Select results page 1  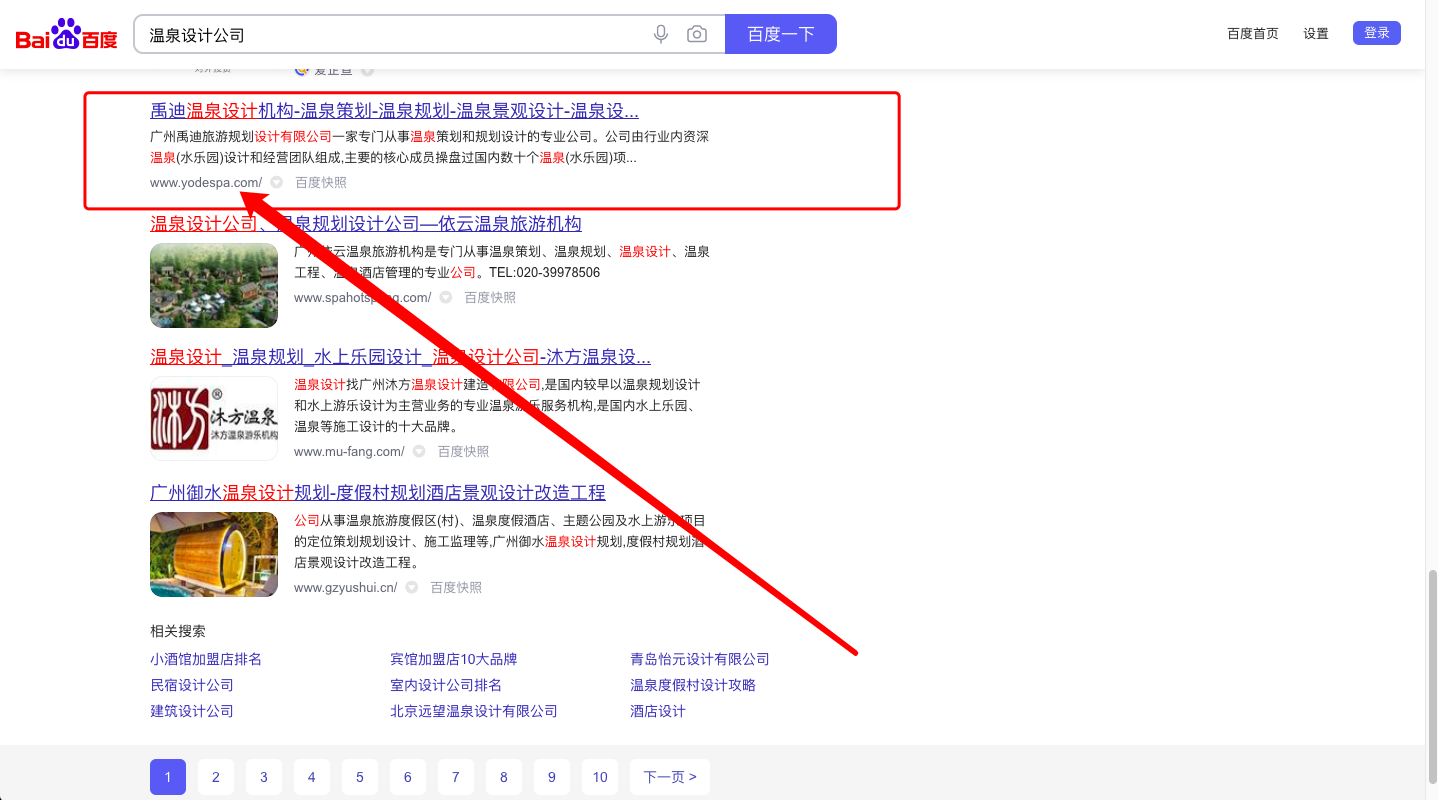168,777
